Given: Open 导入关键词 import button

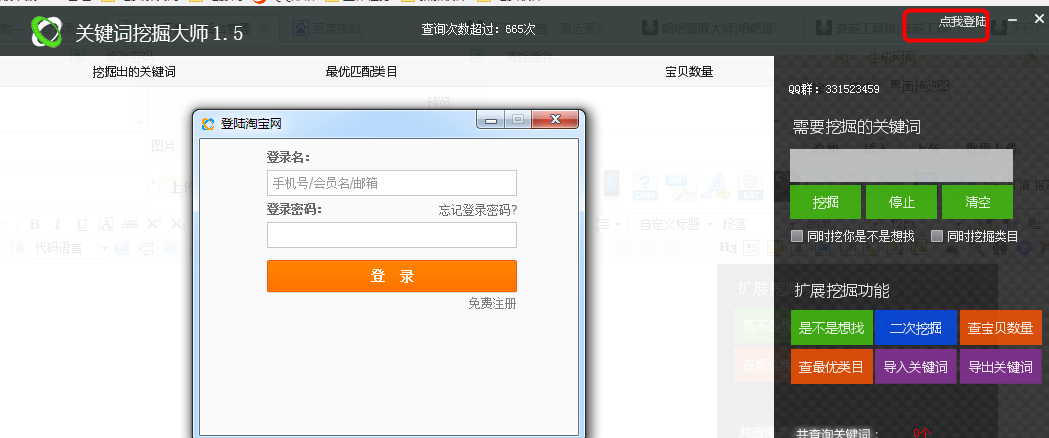Looking at the screenshot, I should [915, 366].
